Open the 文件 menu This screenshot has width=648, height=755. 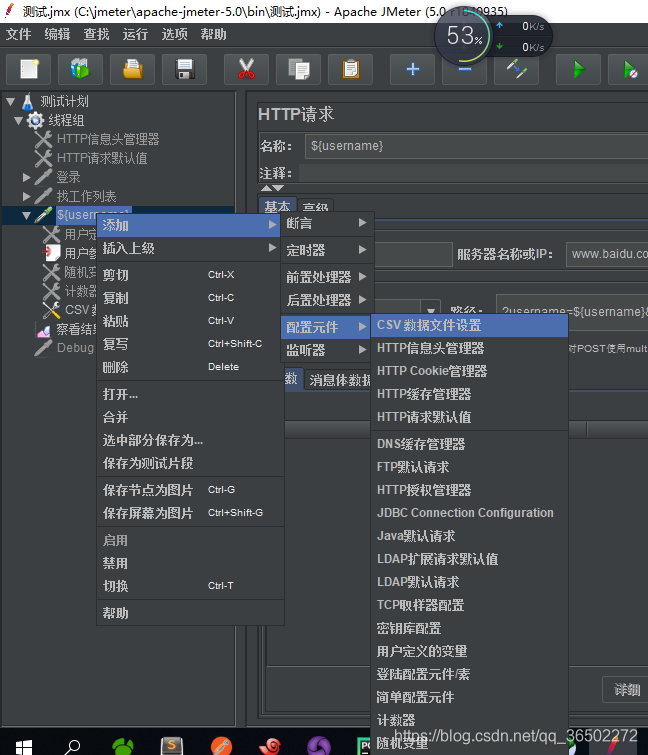[18, 34]
